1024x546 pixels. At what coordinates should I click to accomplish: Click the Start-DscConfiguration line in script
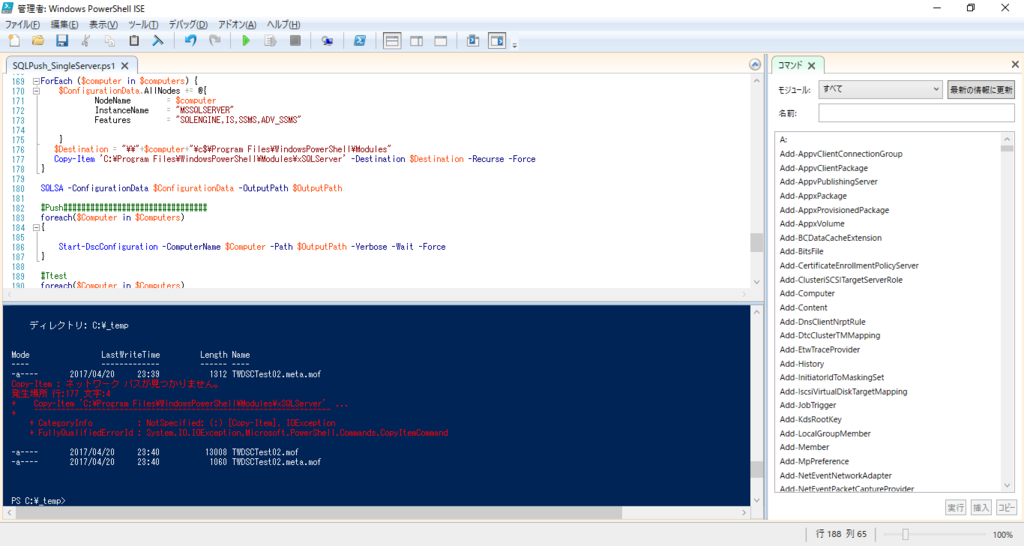(251, 247)
